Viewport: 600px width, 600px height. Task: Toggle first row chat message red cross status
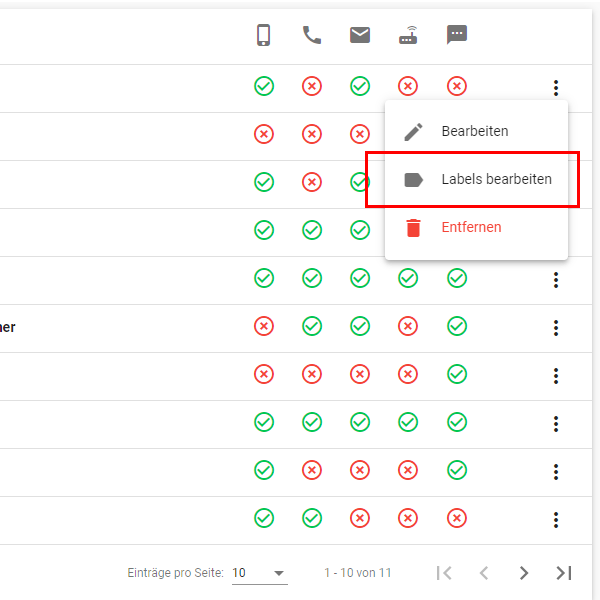[x=457, y=86]
